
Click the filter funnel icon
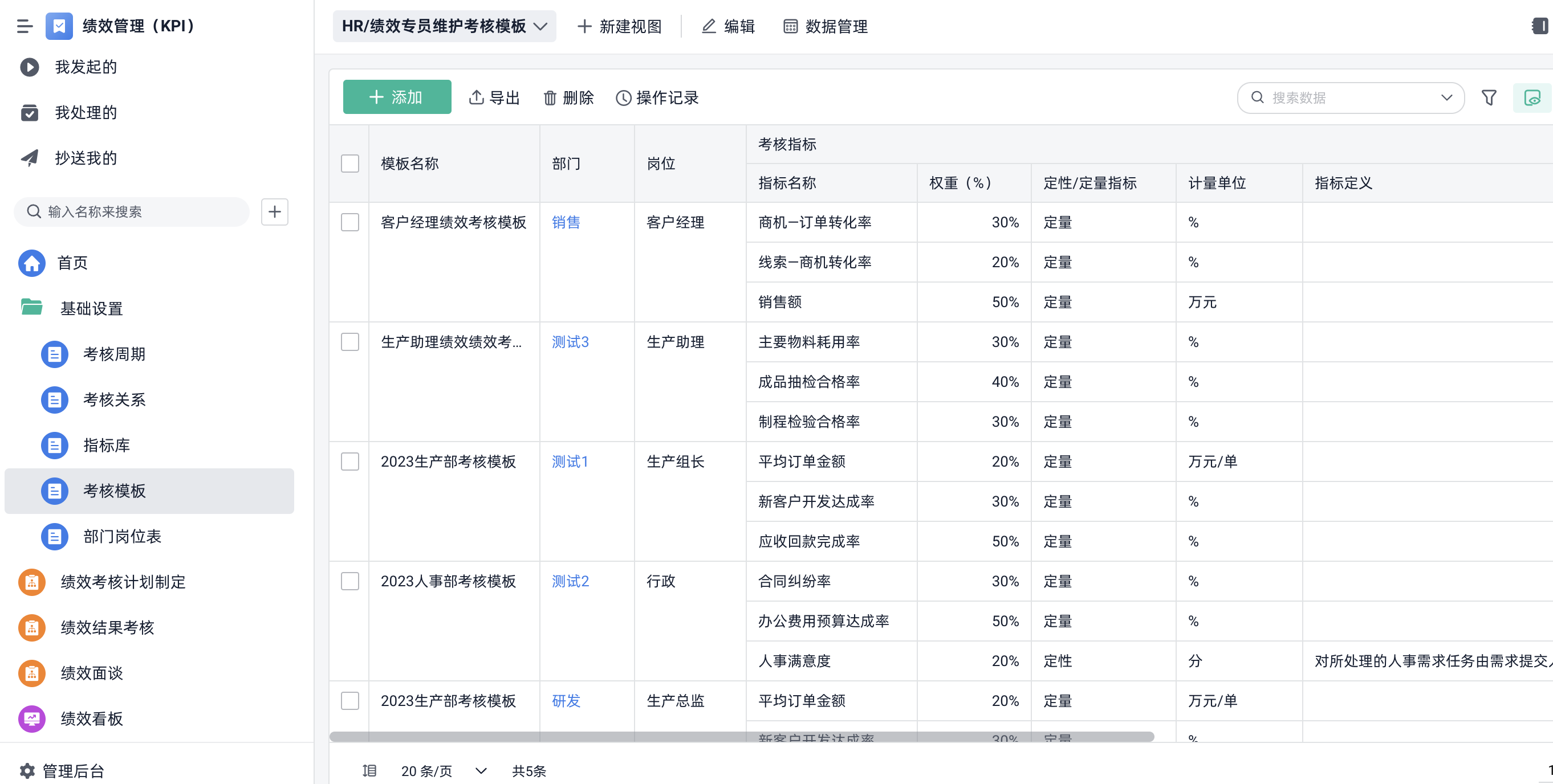click(1489, 97)
